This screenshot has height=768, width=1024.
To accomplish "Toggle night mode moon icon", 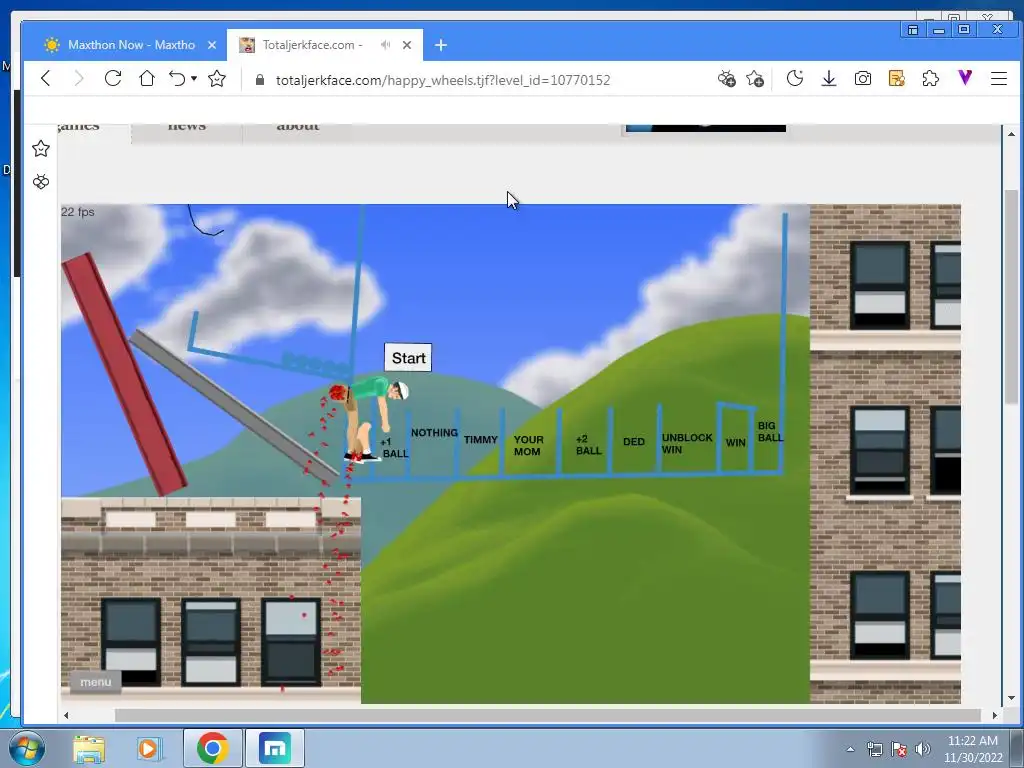I will (795, 79).
